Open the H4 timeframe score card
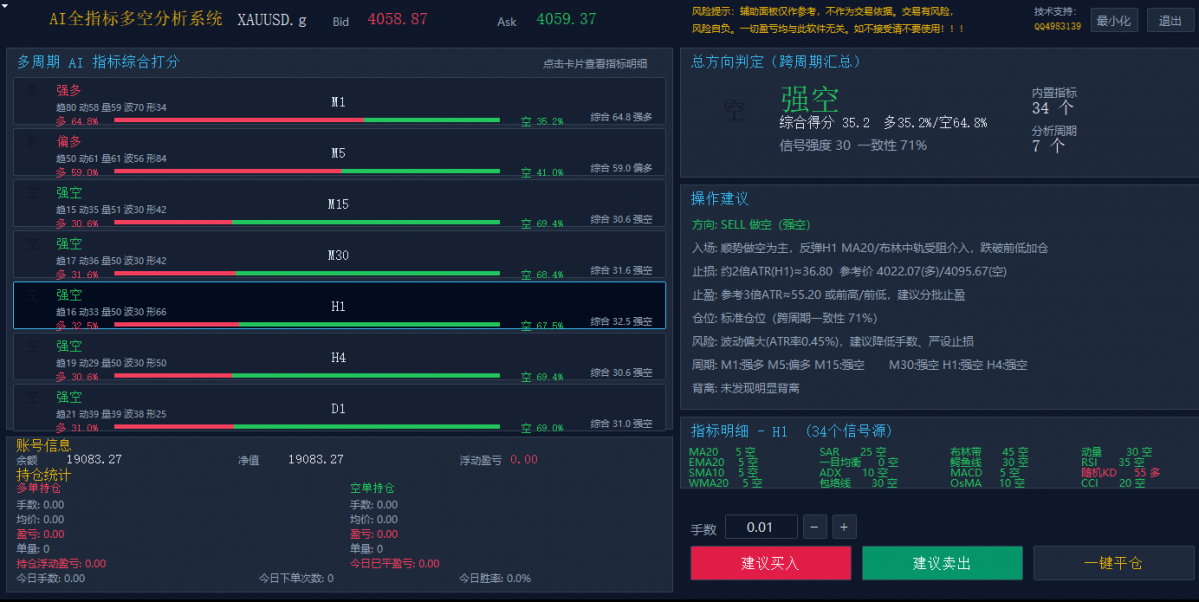 pos(339,356)
